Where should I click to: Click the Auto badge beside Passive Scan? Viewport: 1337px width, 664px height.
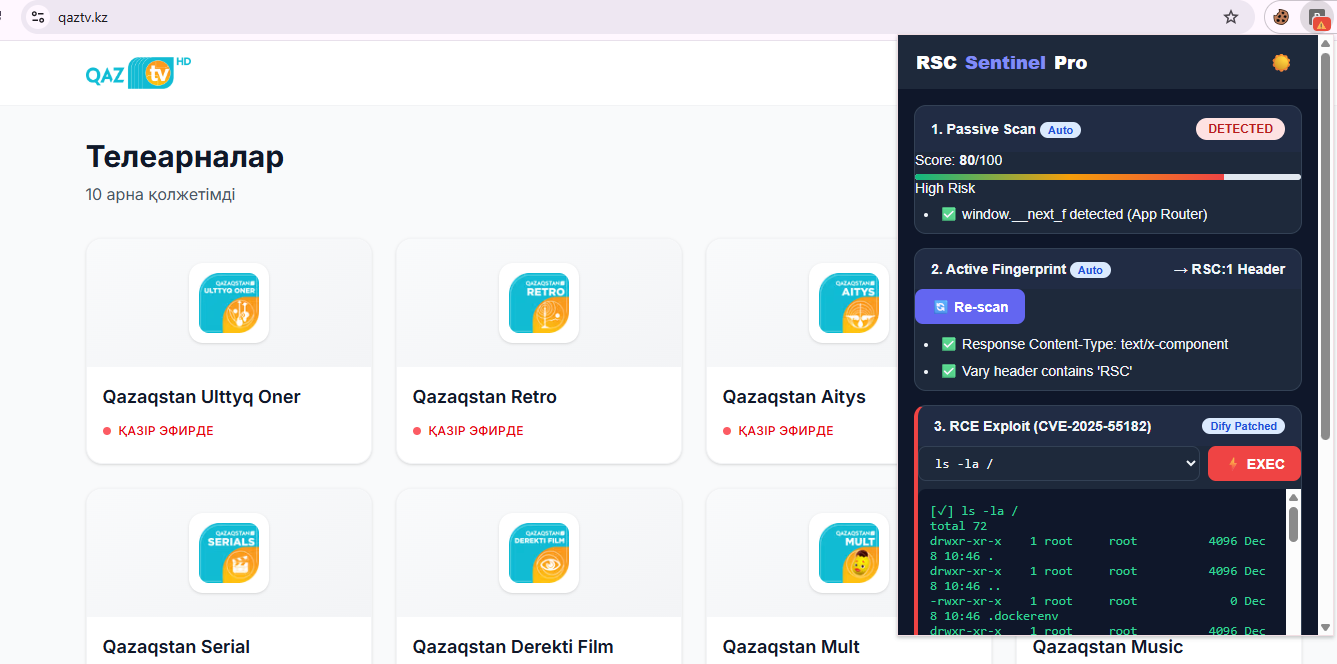coord(1061,130)
